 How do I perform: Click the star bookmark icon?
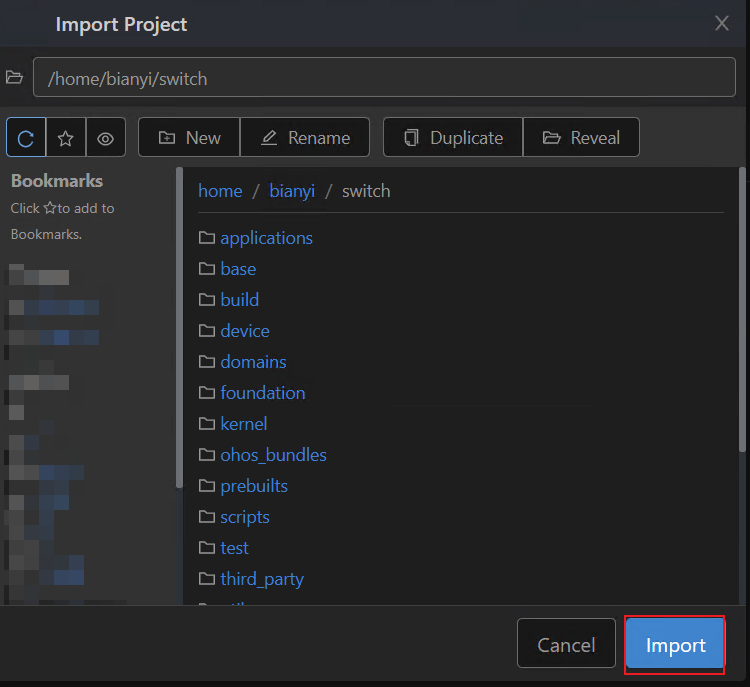pyautogui.click(x=66, y=138)
